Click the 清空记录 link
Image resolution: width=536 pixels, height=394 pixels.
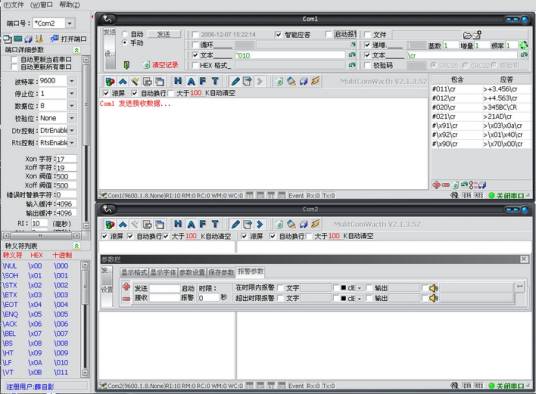(165, 65)
